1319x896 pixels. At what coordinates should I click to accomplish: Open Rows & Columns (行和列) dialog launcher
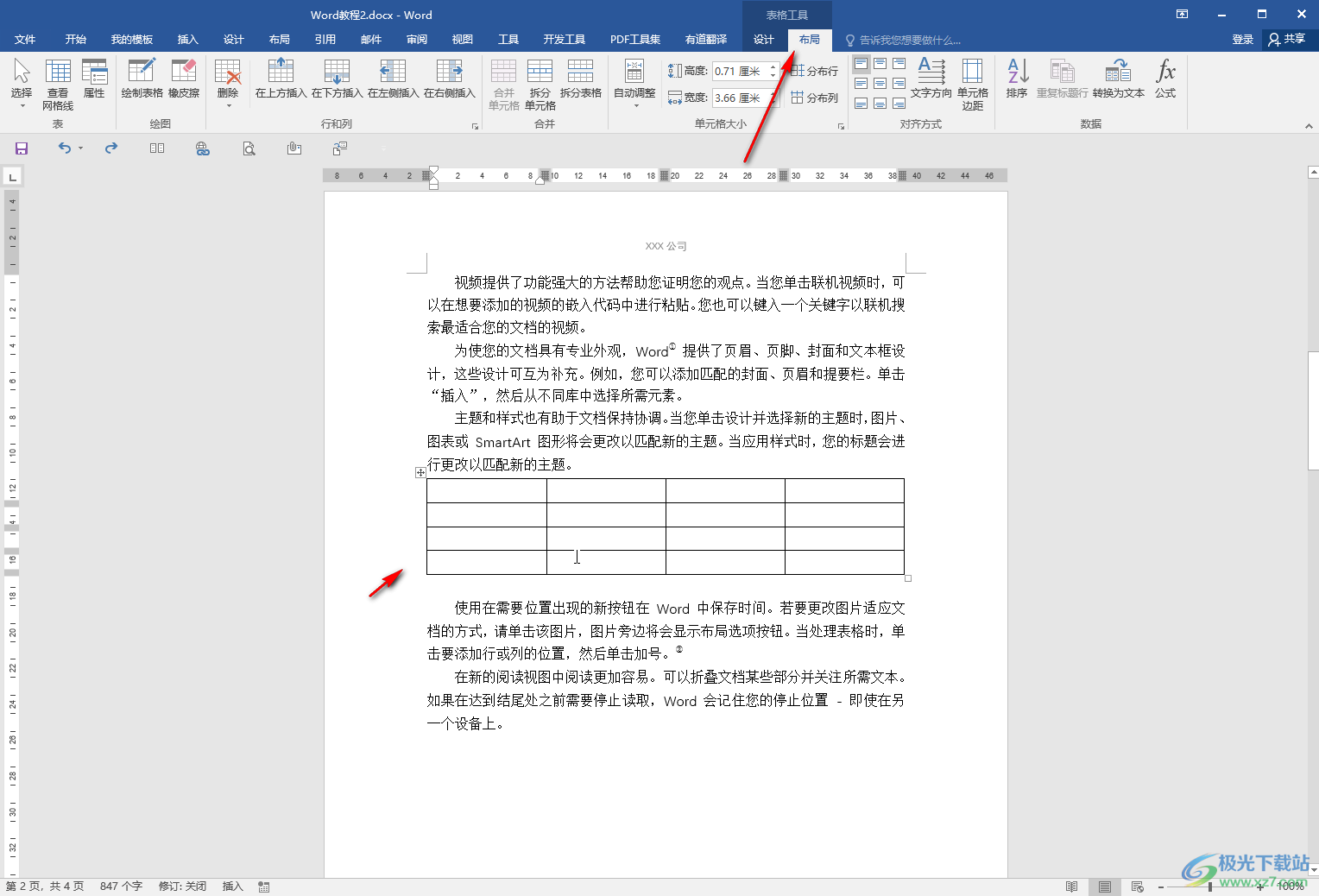coord(475,126)
